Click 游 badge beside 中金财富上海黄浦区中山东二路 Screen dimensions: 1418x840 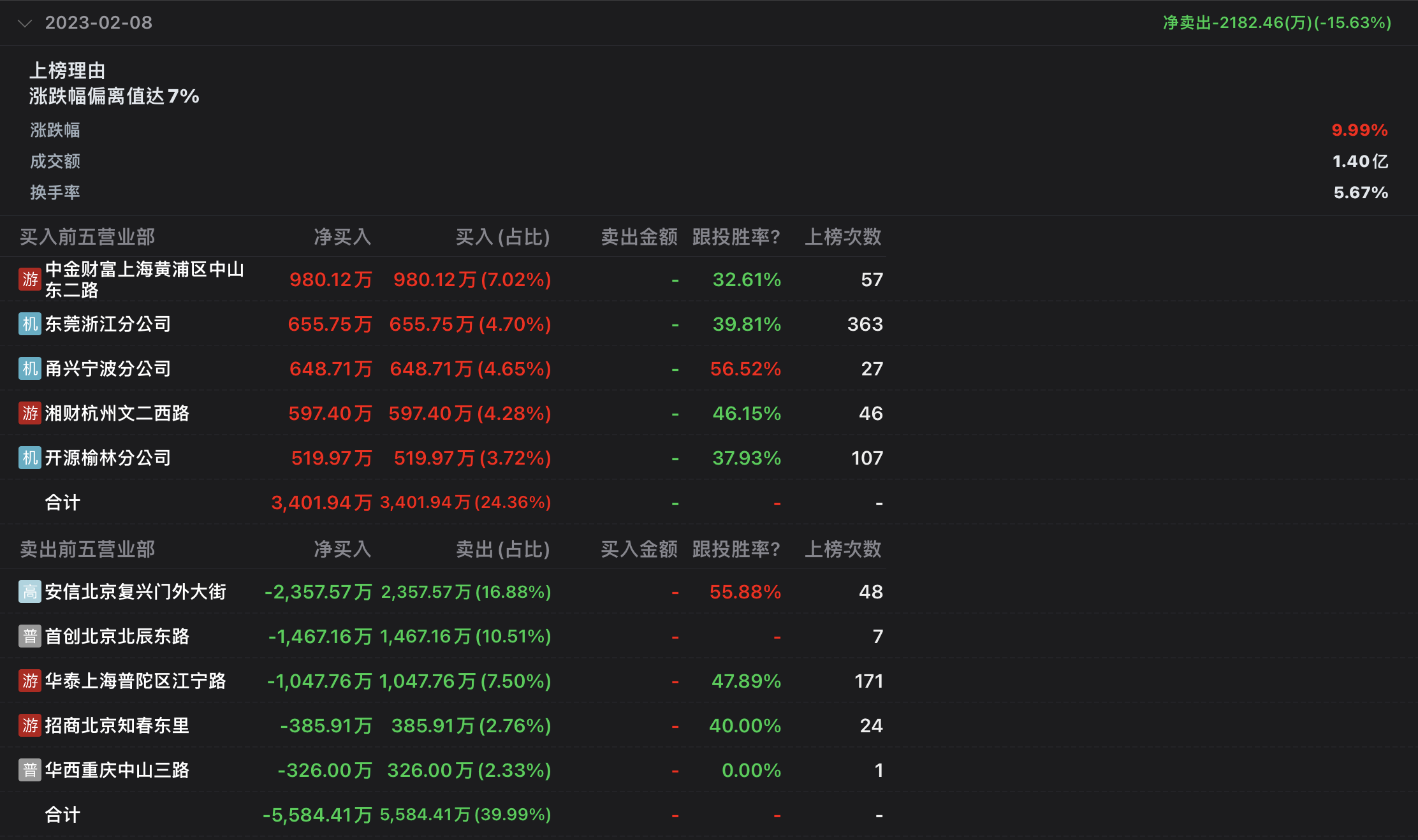[x=30, y=279]
